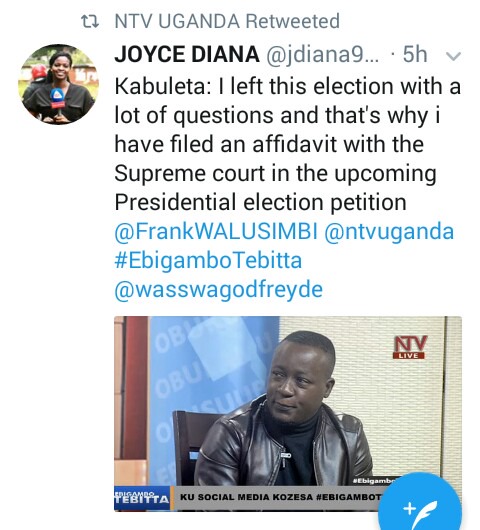Click the Ebigambo Tebitta show logo badge
Screen dimensions: 480x530
click(142, 498)
